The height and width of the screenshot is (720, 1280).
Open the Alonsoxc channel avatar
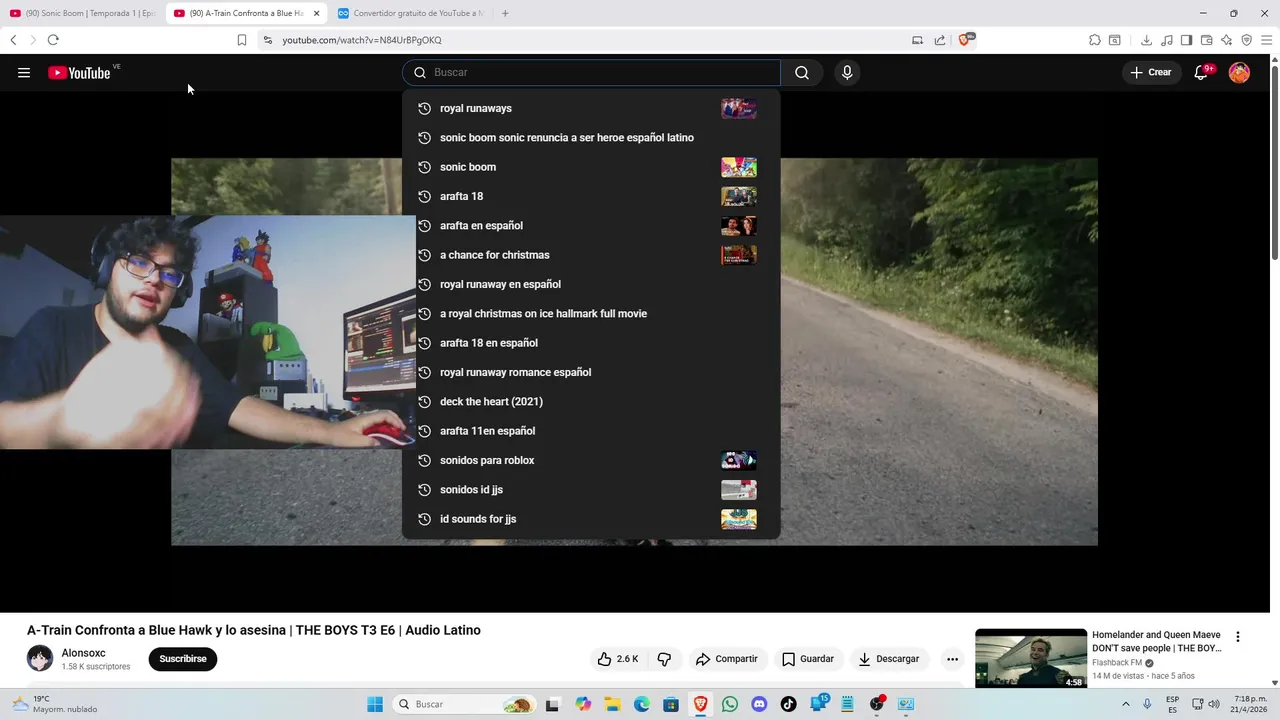click(40, 659)
